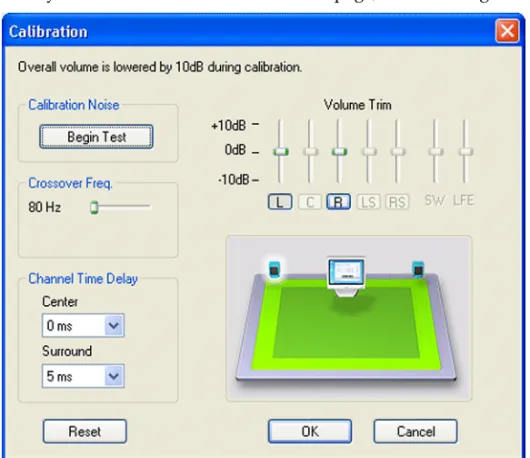Click the RS volume trim slider handle
Viewport: 530px width, 458px height.
[x=398, y=151]
